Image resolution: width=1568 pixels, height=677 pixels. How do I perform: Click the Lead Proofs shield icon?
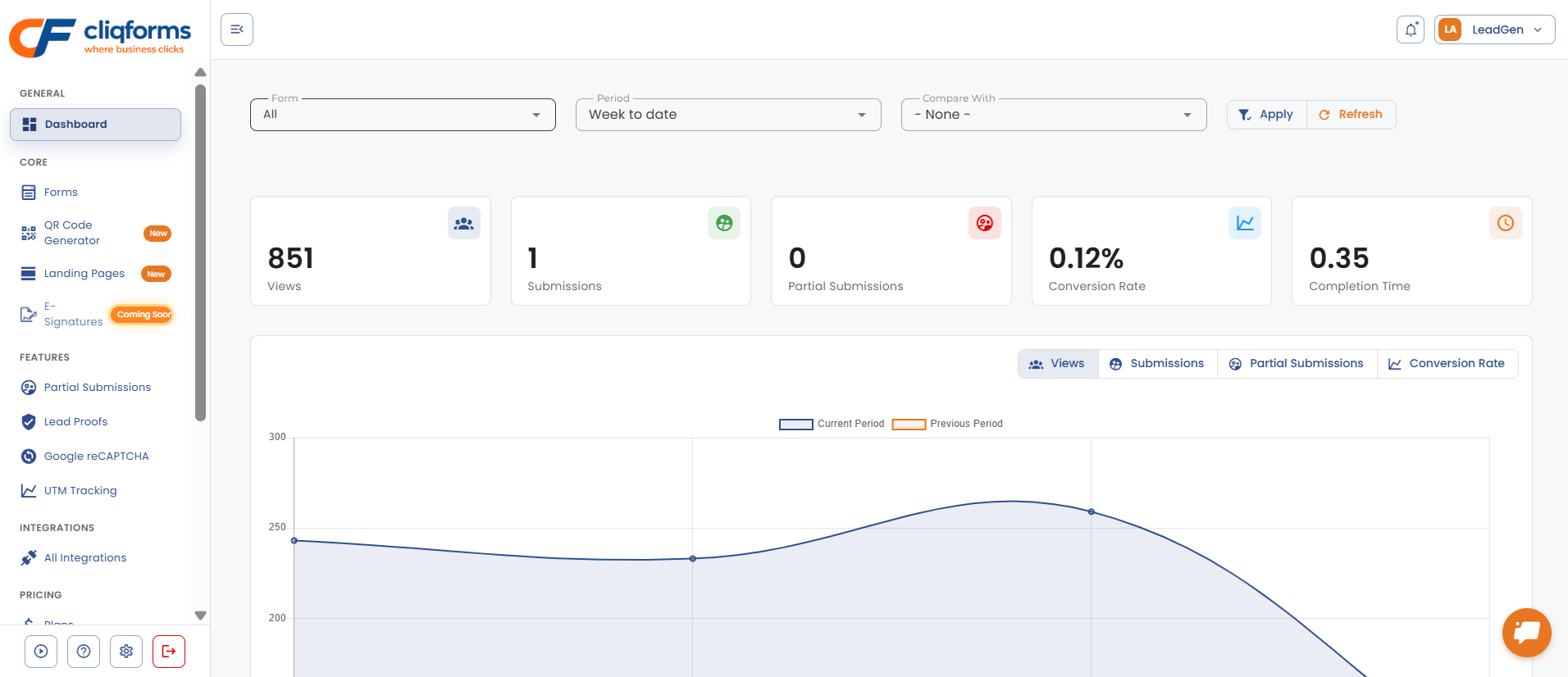(29, 422)
